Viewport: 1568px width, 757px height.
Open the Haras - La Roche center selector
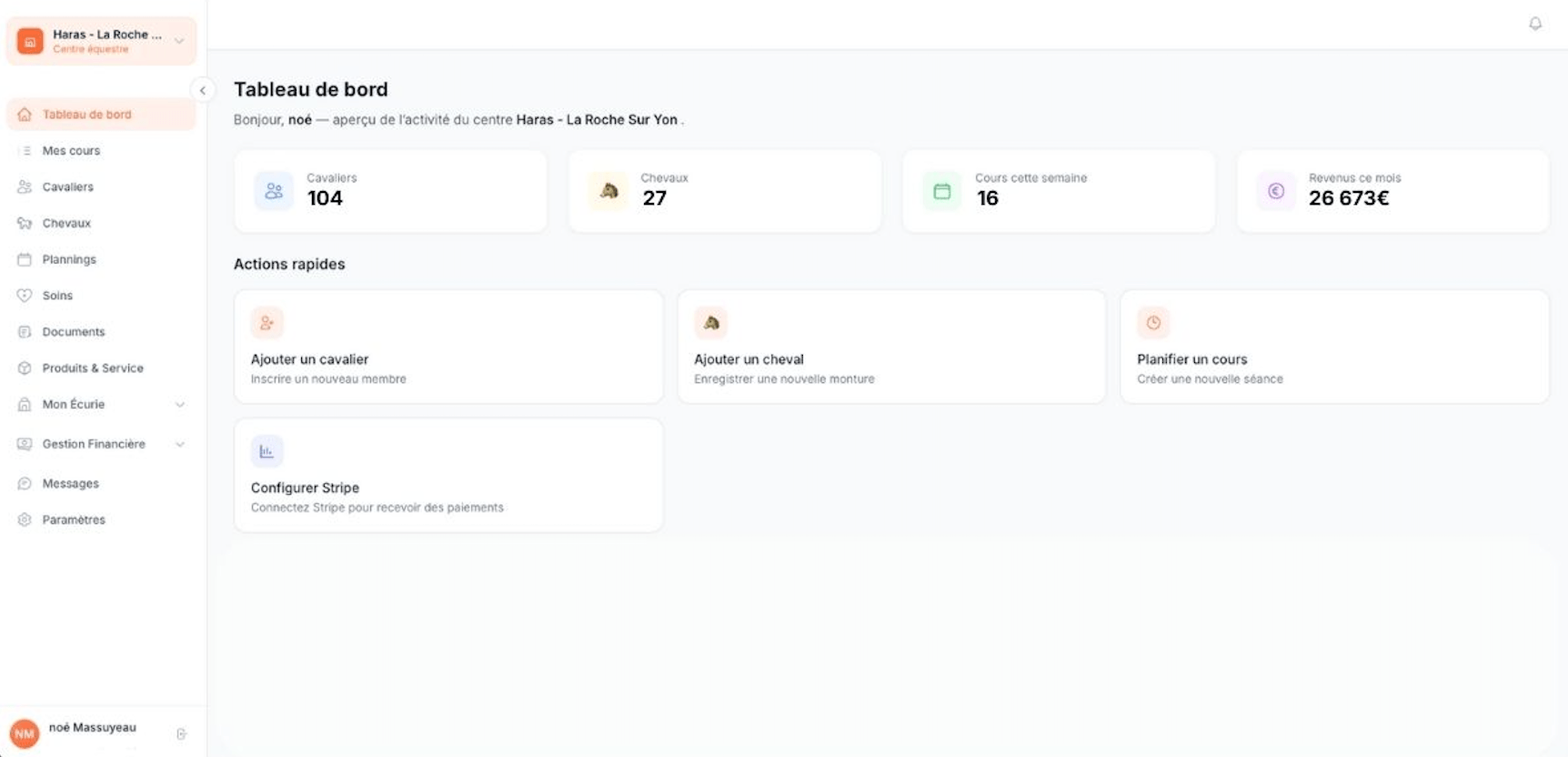tap(101, 41)
